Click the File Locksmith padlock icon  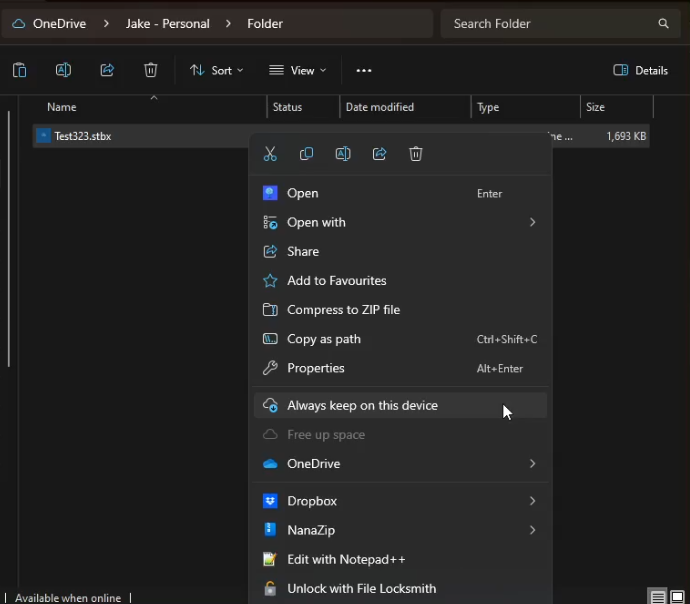[270, 588]
